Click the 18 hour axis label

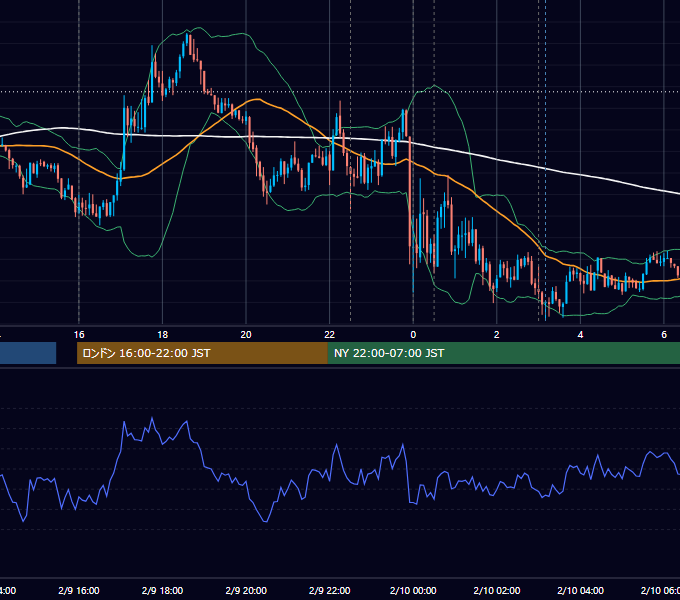point(163,335)
